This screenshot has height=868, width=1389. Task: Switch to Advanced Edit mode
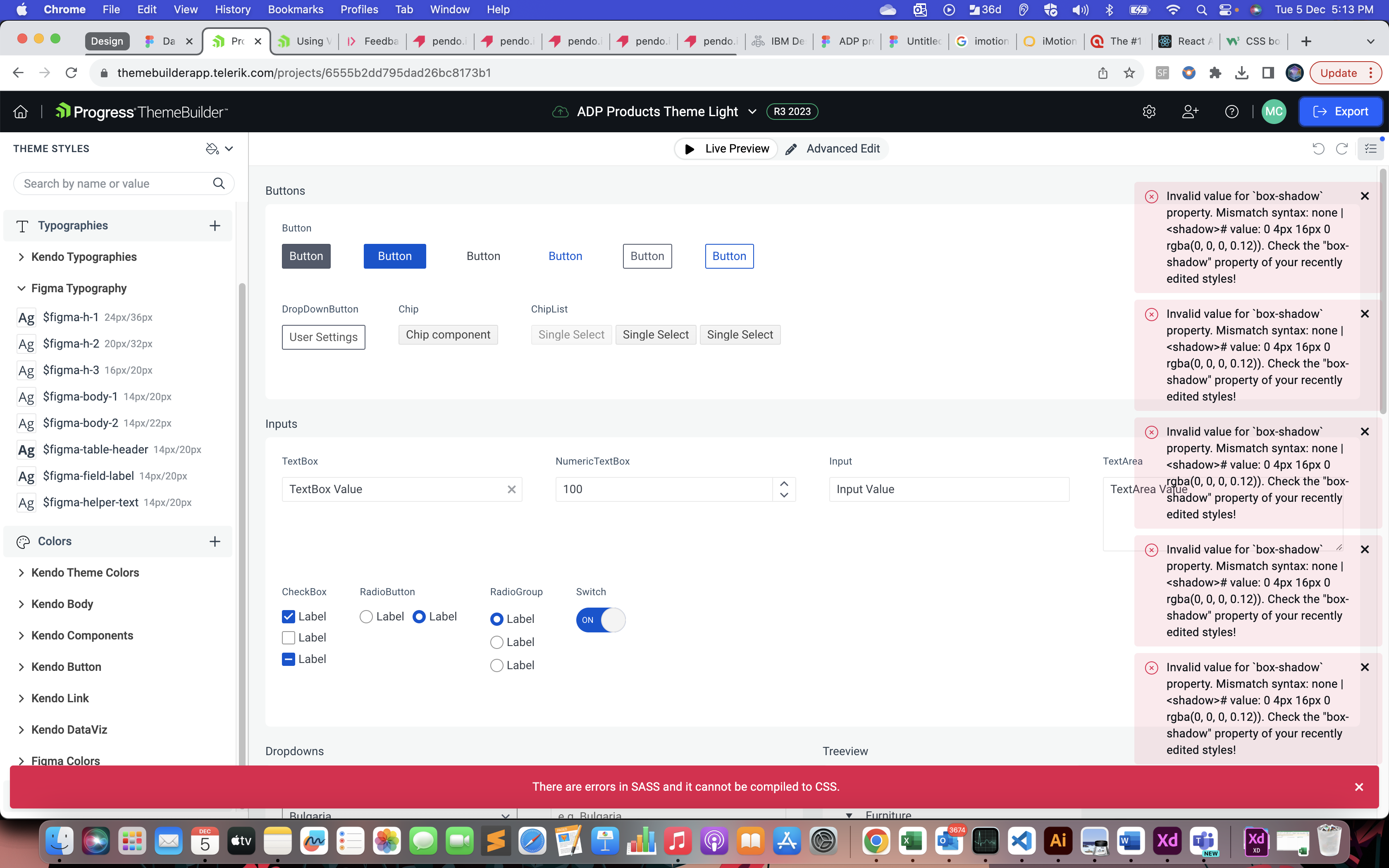click(835, 149)
